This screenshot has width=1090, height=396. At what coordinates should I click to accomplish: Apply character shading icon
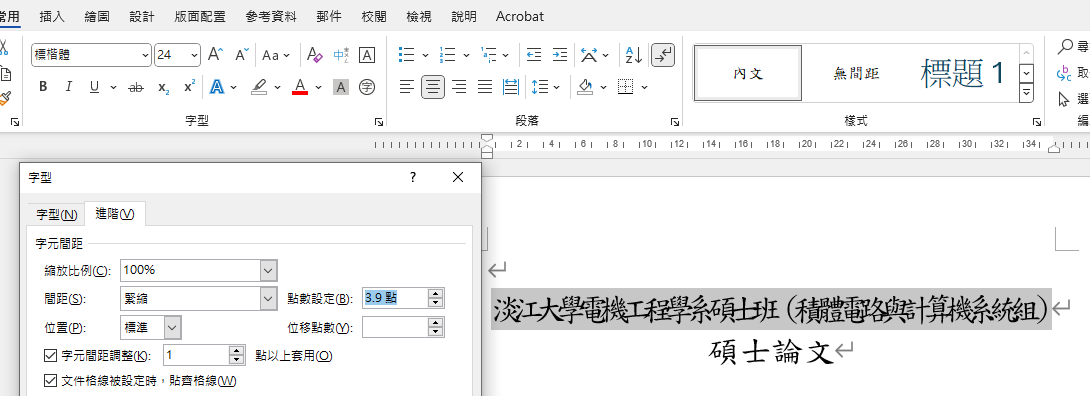341,87
